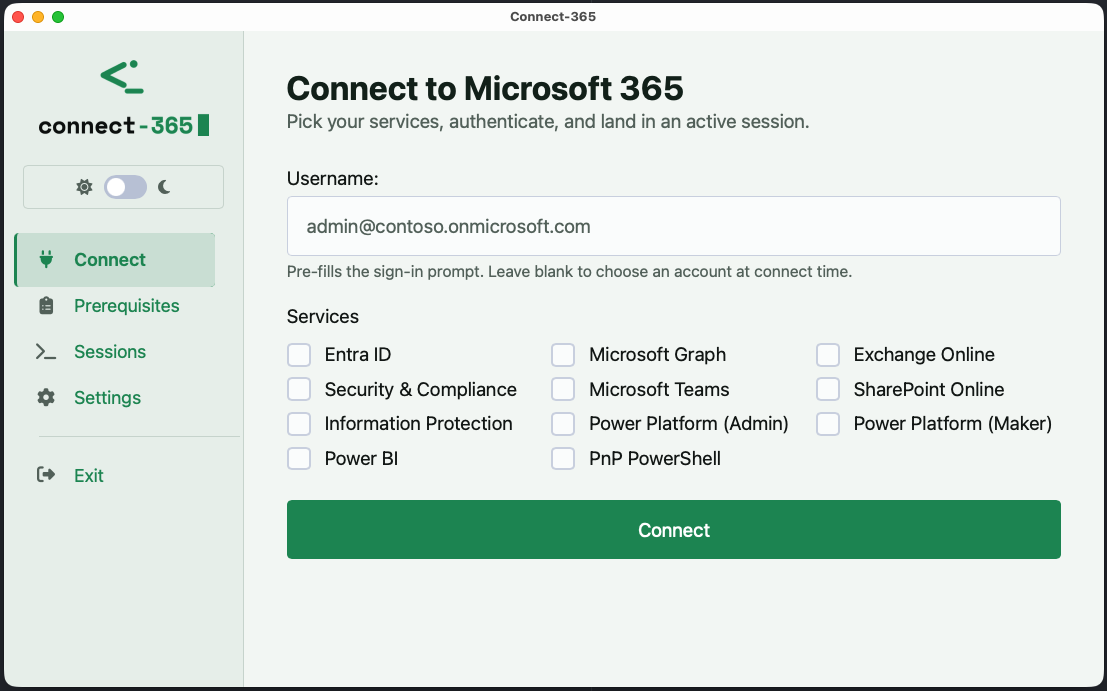Click the sign-out icon beside Exit
1107x691 pixels.
[46, 475]
